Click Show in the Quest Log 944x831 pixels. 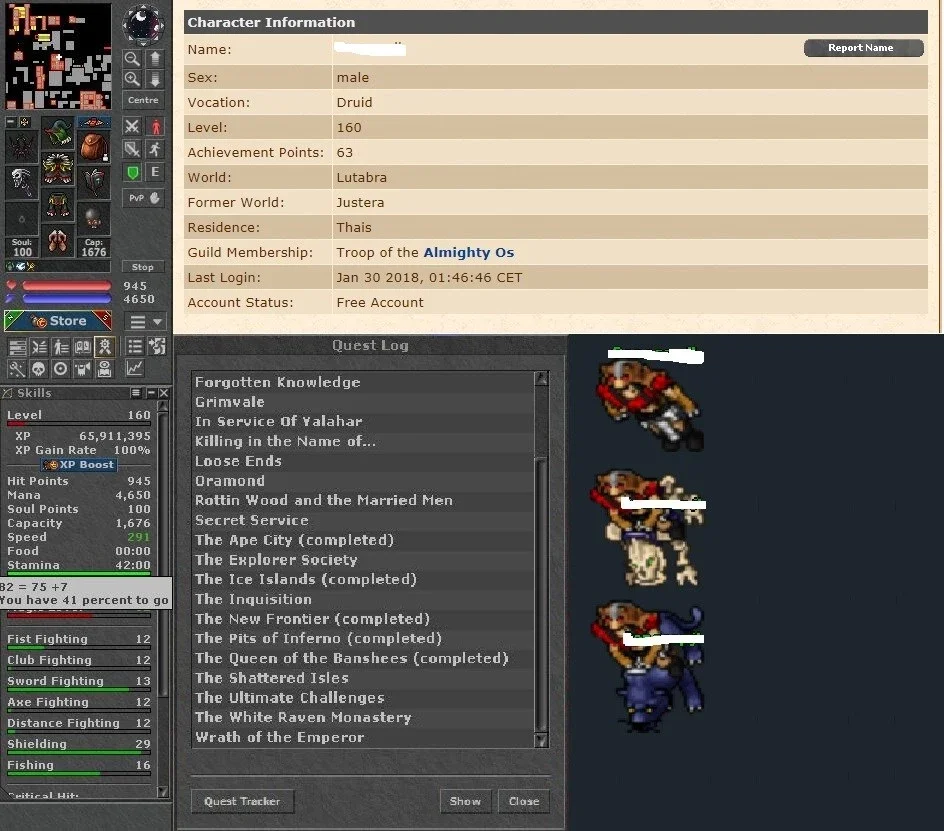465,801
